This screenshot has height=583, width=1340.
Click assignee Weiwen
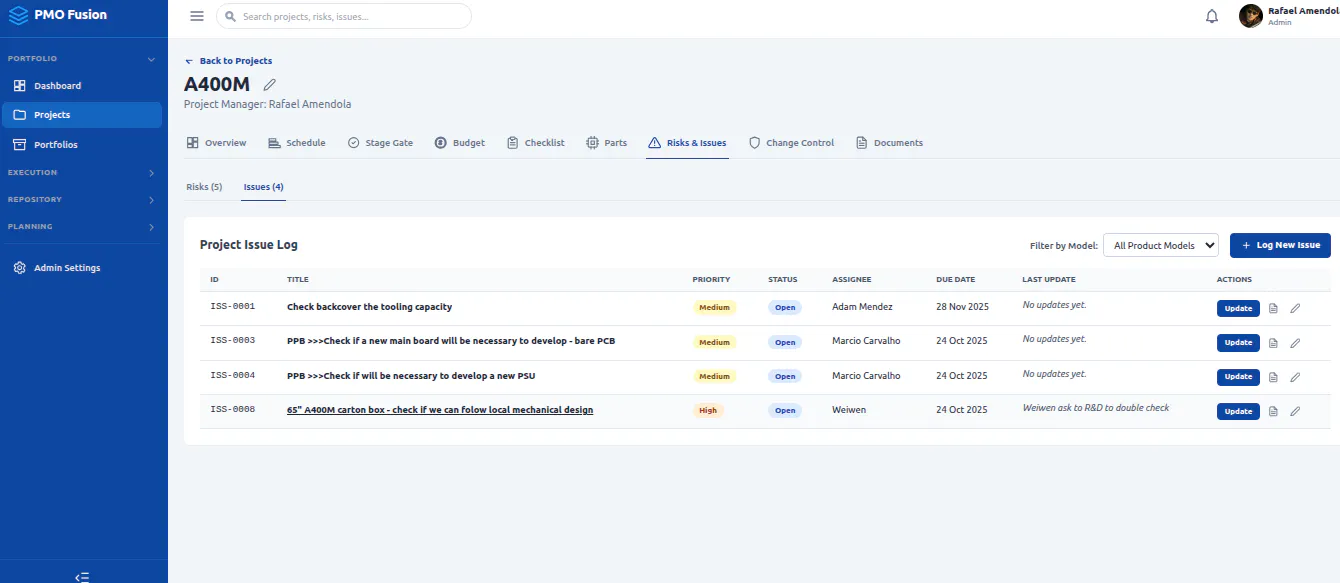click(847, 410)
